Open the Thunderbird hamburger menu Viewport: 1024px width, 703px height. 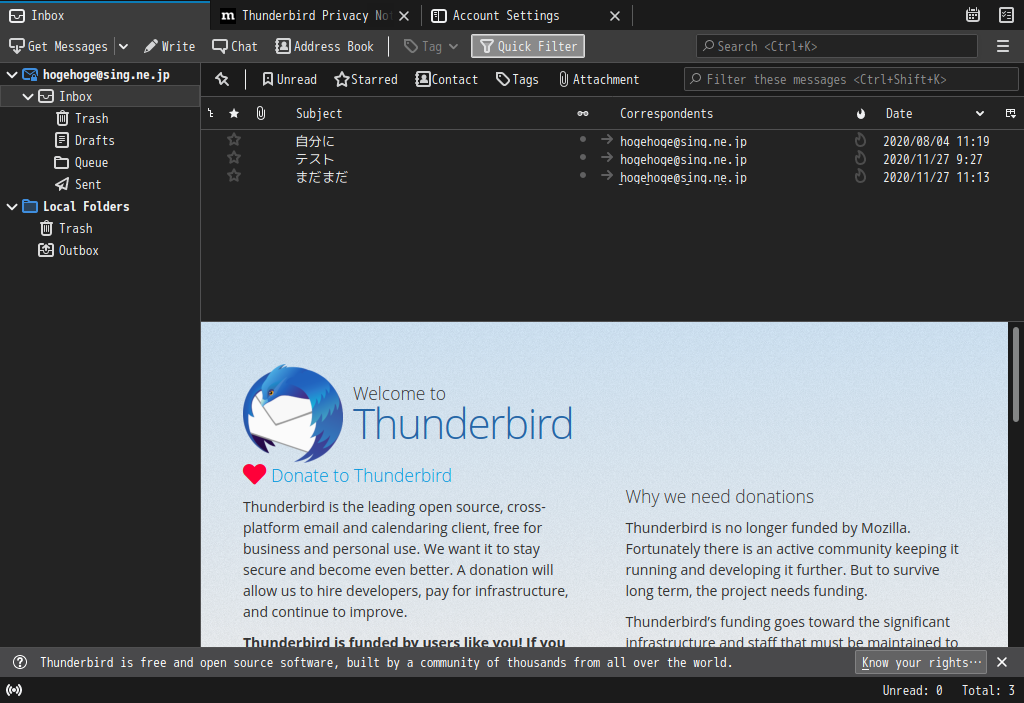pyautogui.click(x=1002, y=46)
